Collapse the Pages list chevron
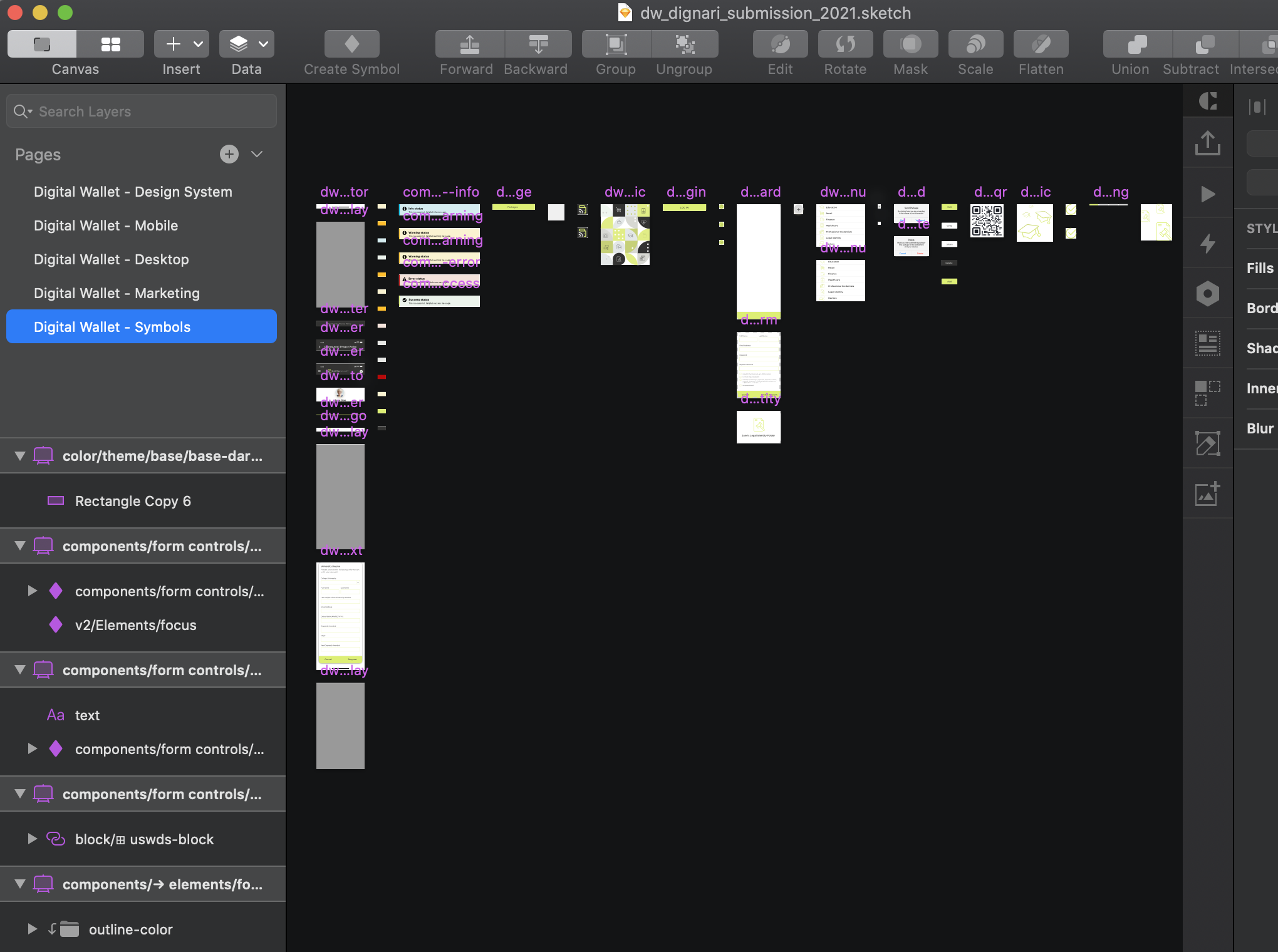This screenshot has width=1278, height=952. click(x=257, y=154)
